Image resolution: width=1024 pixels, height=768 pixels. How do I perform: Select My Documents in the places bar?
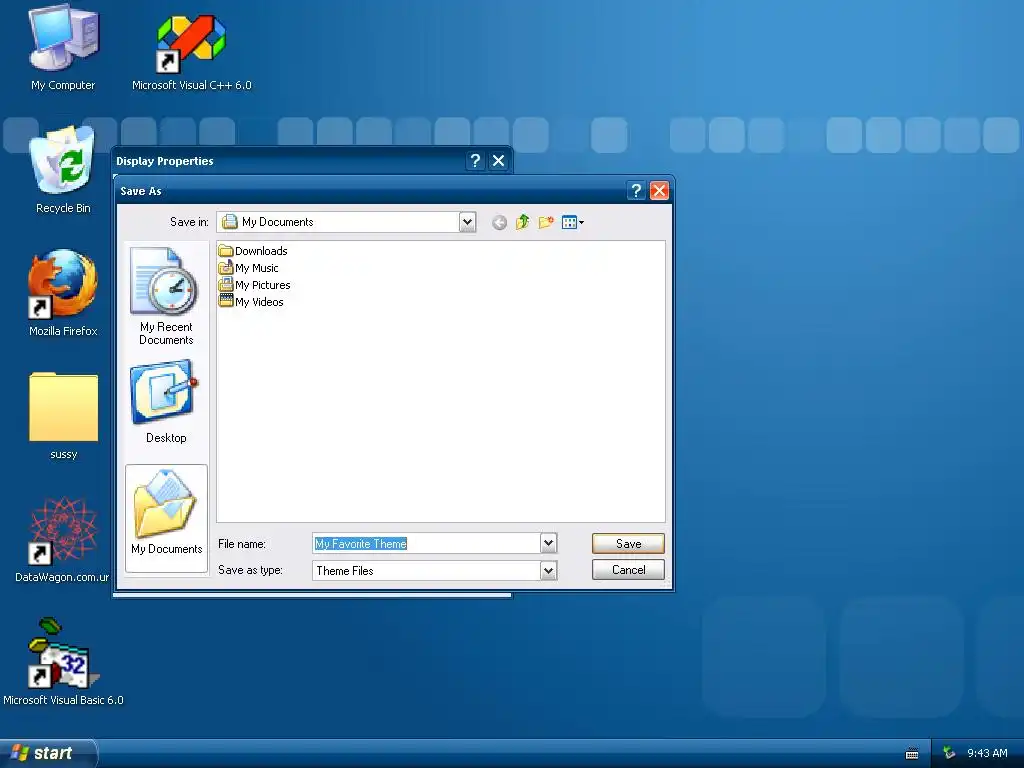(x=166, y=518)
